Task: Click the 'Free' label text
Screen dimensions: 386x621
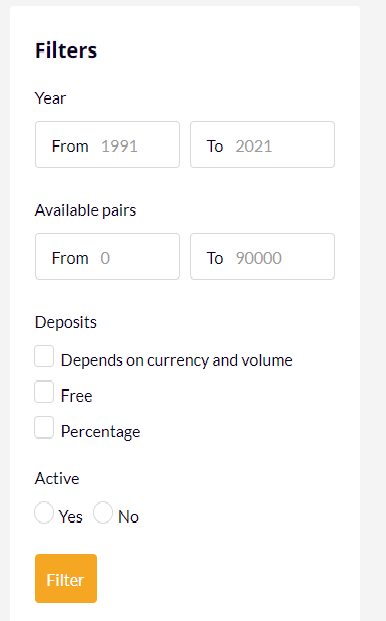Action: 76,396
